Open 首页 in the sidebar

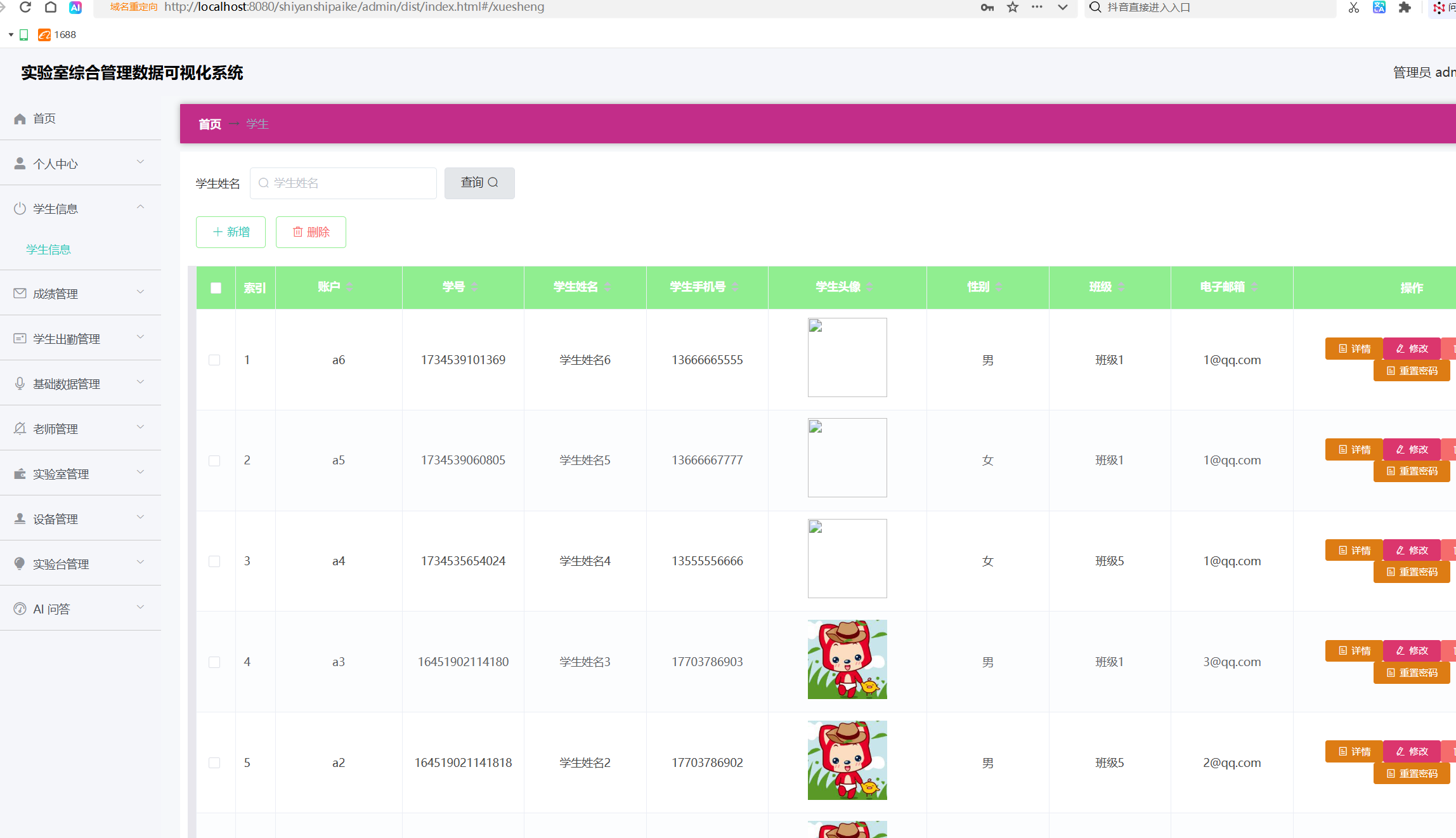(x=44, y=119)
